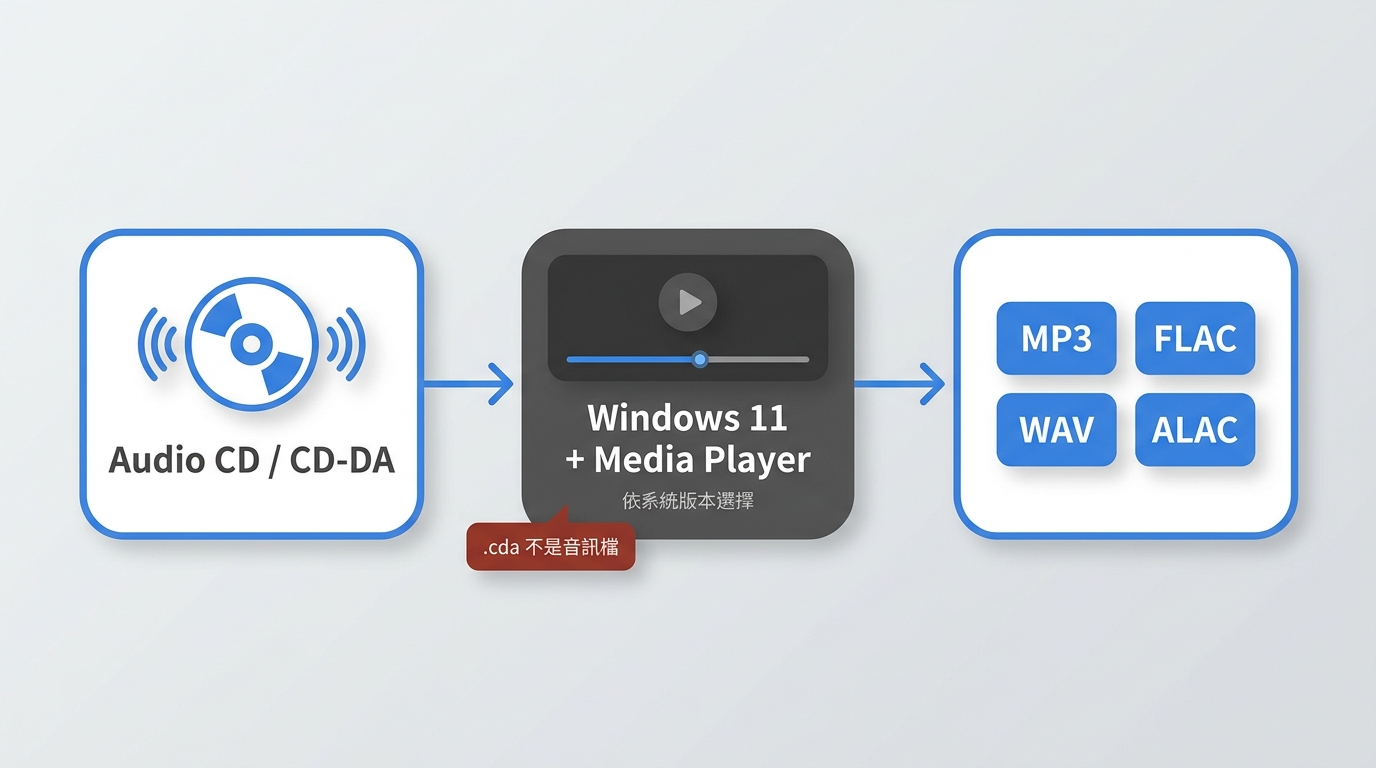The height and width of the screenshot is (768, 1376).
Task: Click the '+ Media Player' text
Action: coord(688,460)
